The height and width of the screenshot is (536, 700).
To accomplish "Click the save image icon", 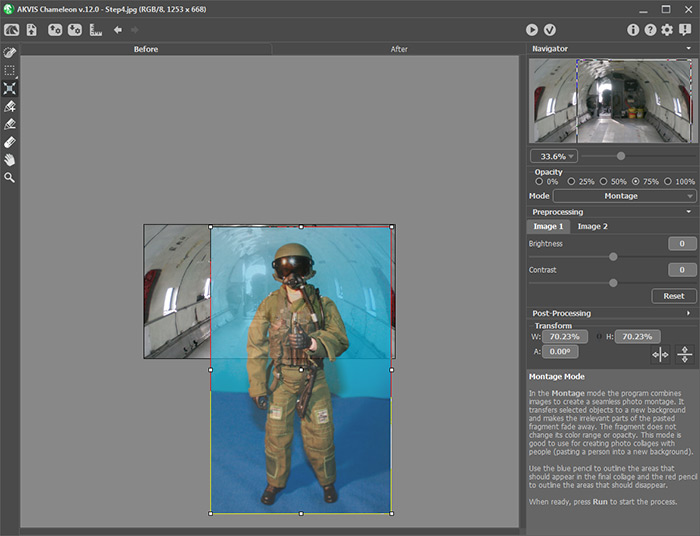I will tap(32, 30).
